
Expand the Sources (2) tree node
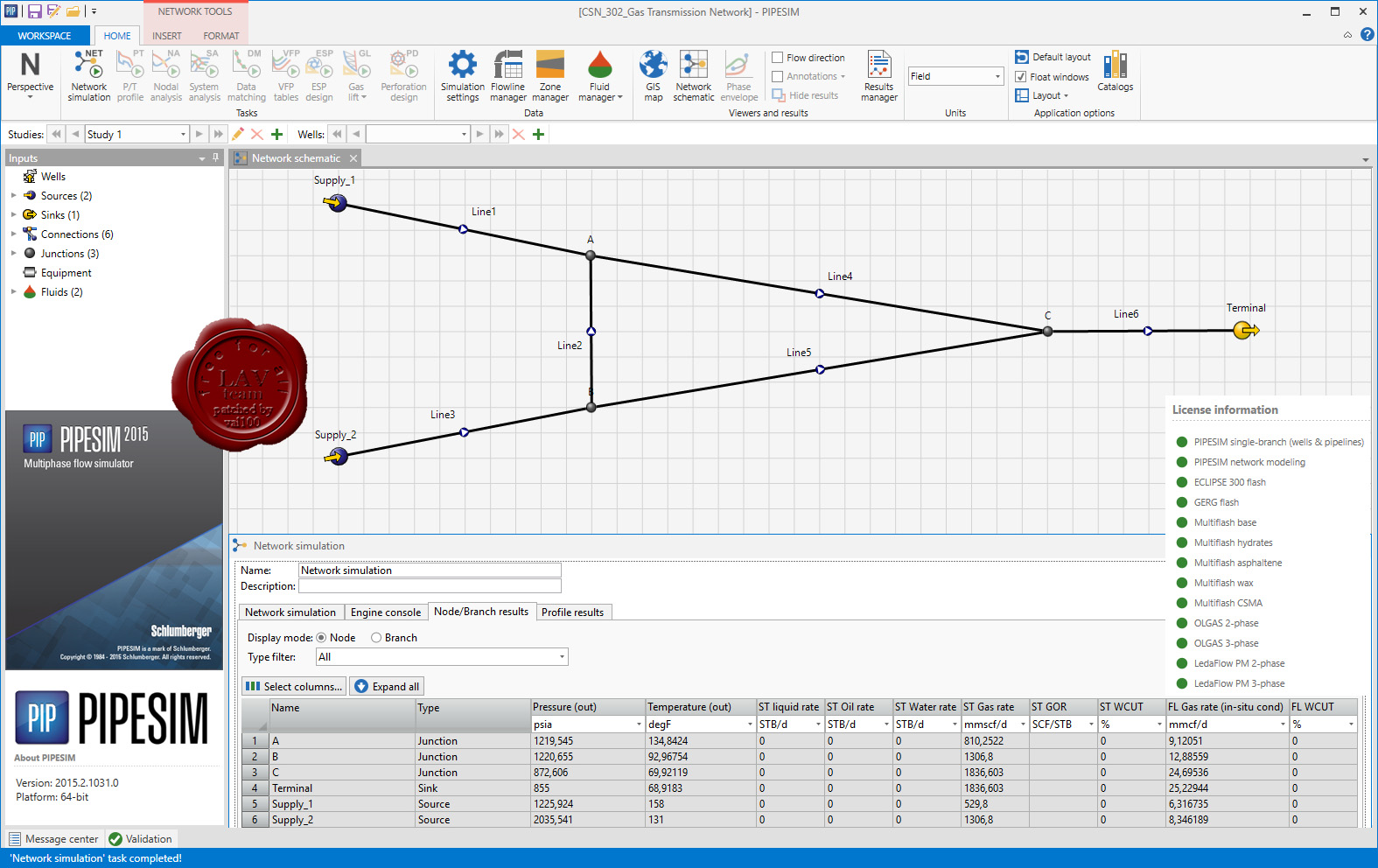pos(13,196)
